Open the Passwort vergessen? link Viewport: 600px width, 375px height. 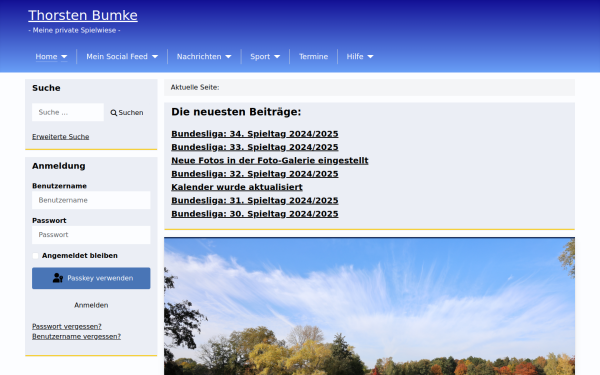click(67, 326)
